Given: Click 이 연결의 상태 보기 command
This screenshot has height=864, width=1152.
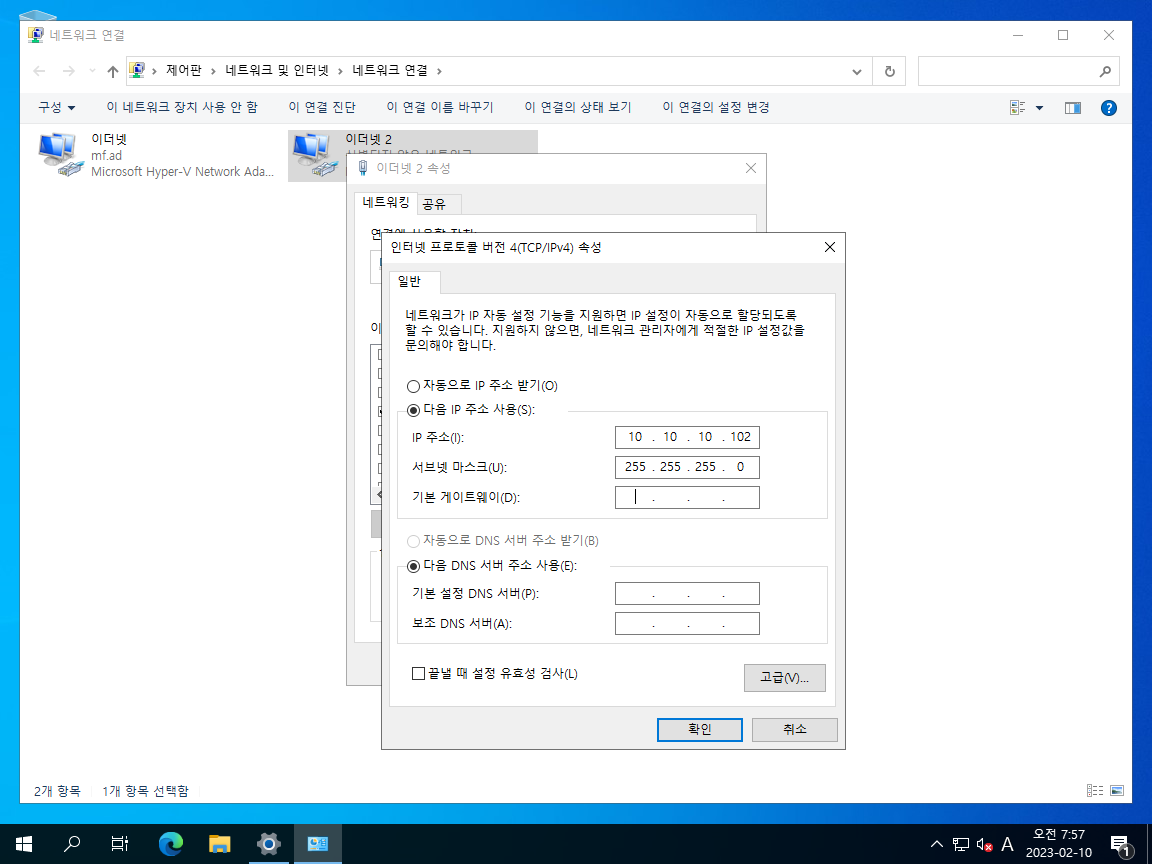Looking at the screenshot, I should tap(578, 107).
